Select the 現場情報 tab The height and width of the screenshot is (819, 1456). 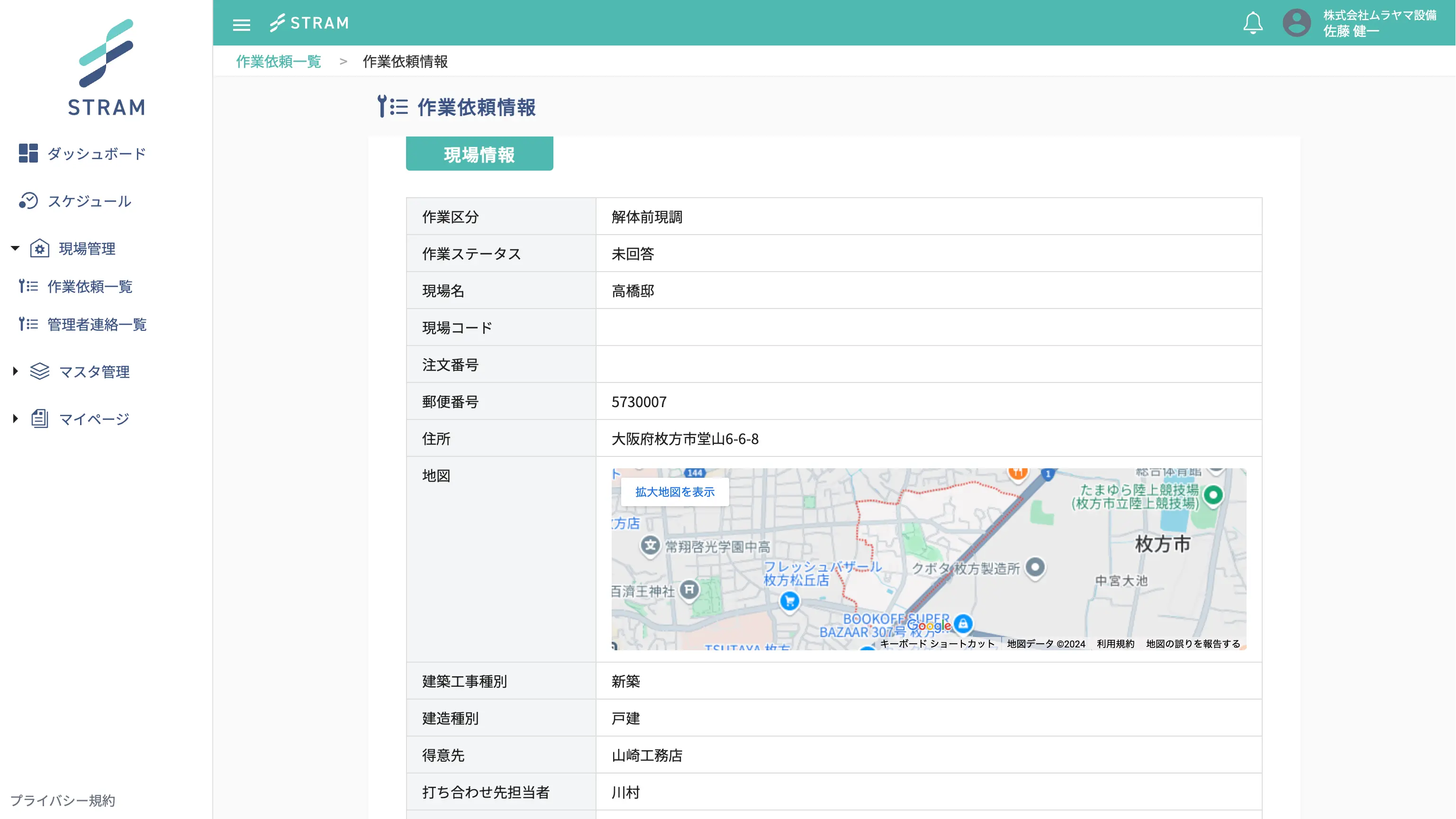[479, 155]
